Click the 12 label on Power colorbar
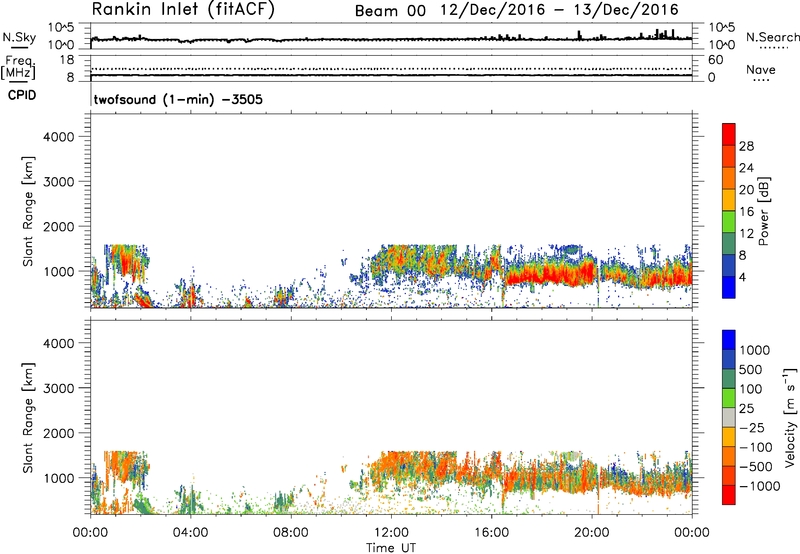This screenshot has width=800, height=554. pos(746,234)
